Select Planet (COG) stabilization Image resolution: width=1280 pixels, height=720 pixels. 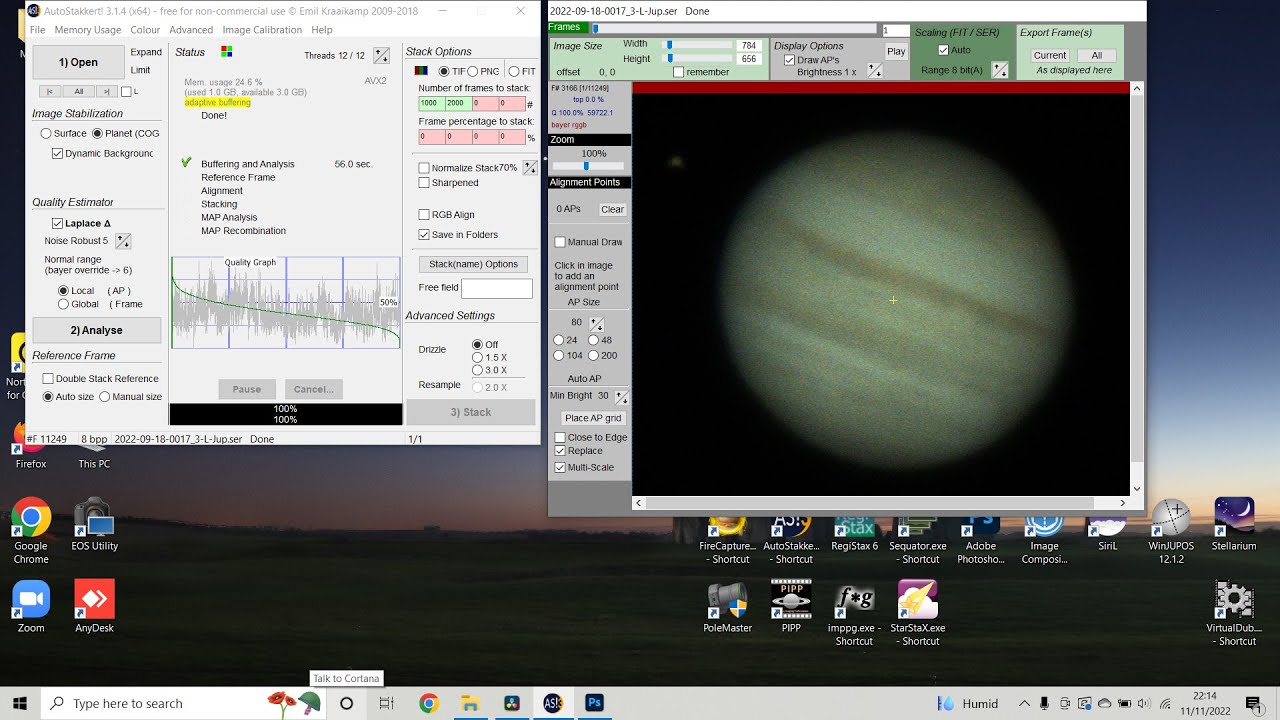tap(97, 133)
